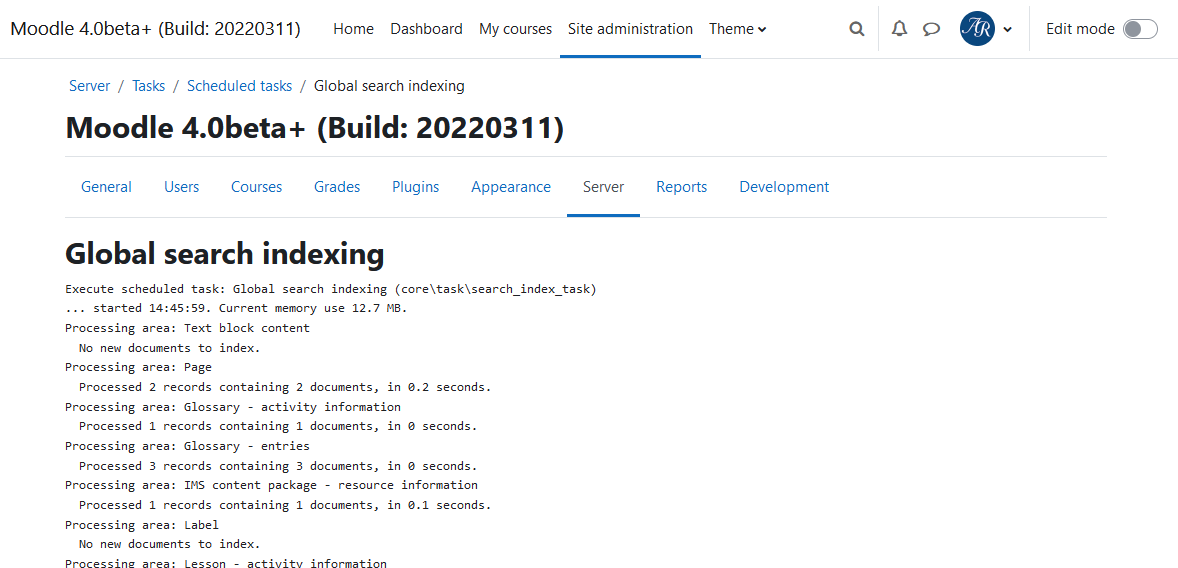The width and height of the screenshot is (1178, 568).
Task: Click 'Processed 3 records containing 3 documents' line
Action: click(278, 466)
